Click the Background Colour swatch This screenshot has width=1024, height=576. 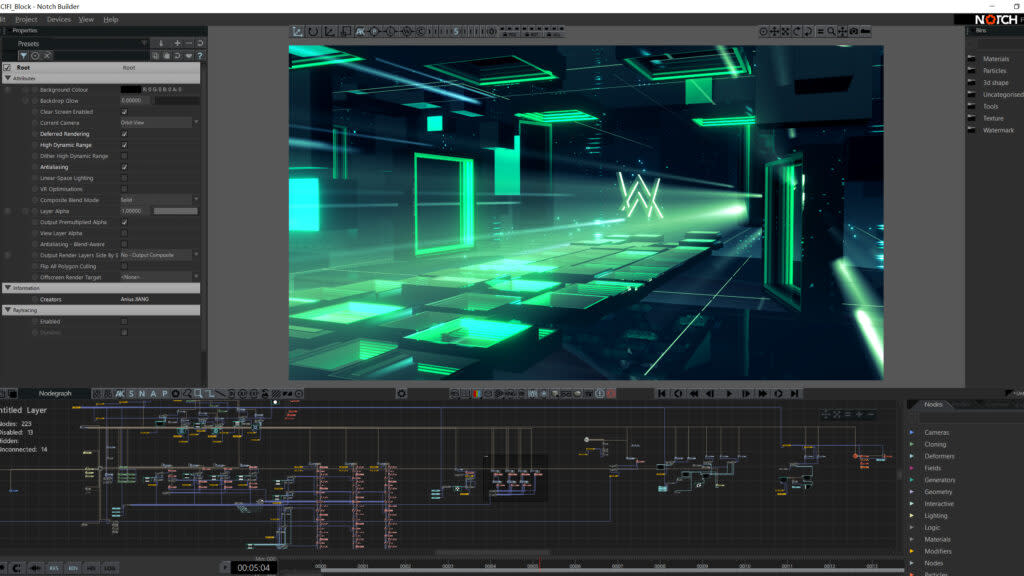click(x=130, y=89)
